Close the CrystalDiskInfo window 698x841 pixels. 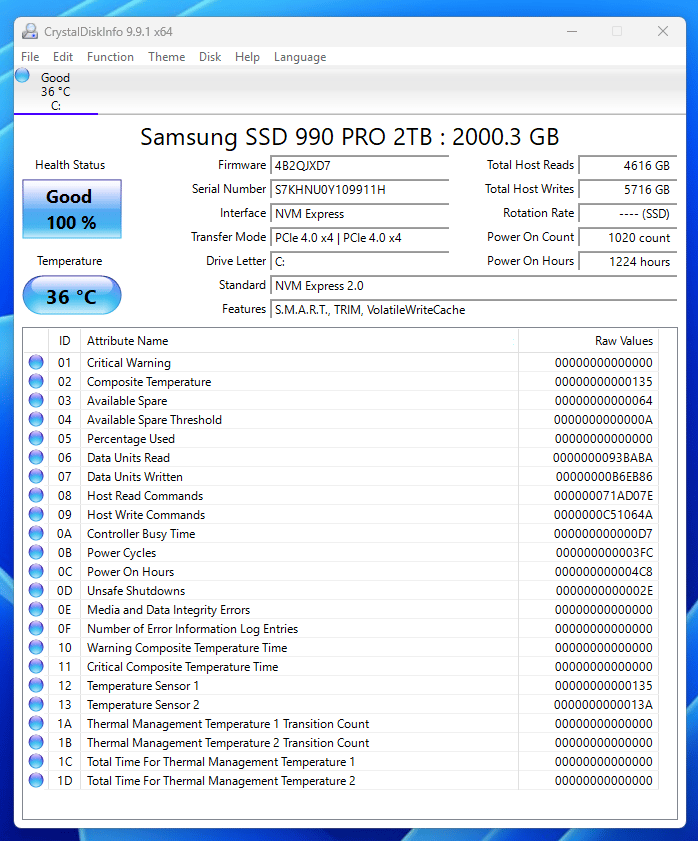coord(663,31)
